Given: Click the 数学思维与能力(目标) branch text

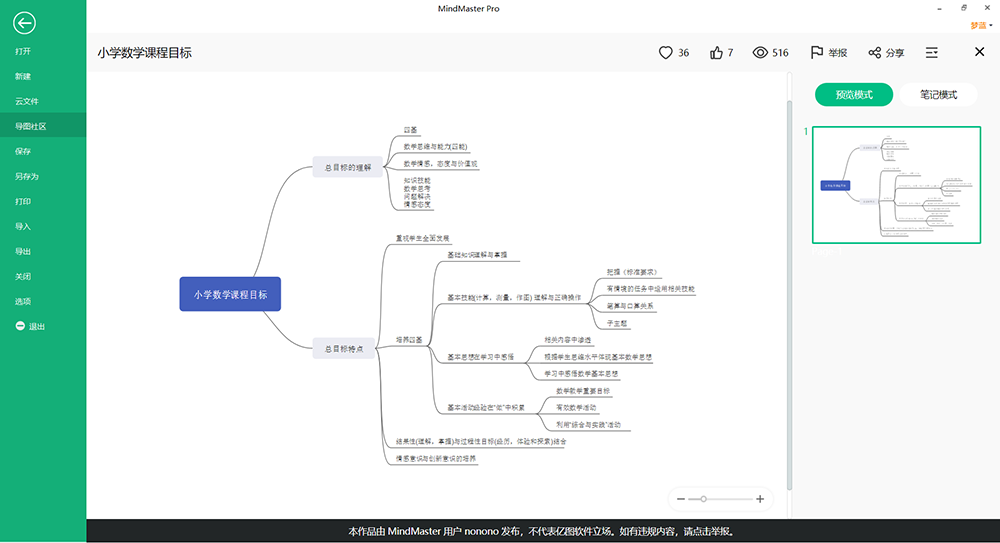Looking at the screenshot, I should click(x=436, y=146).
